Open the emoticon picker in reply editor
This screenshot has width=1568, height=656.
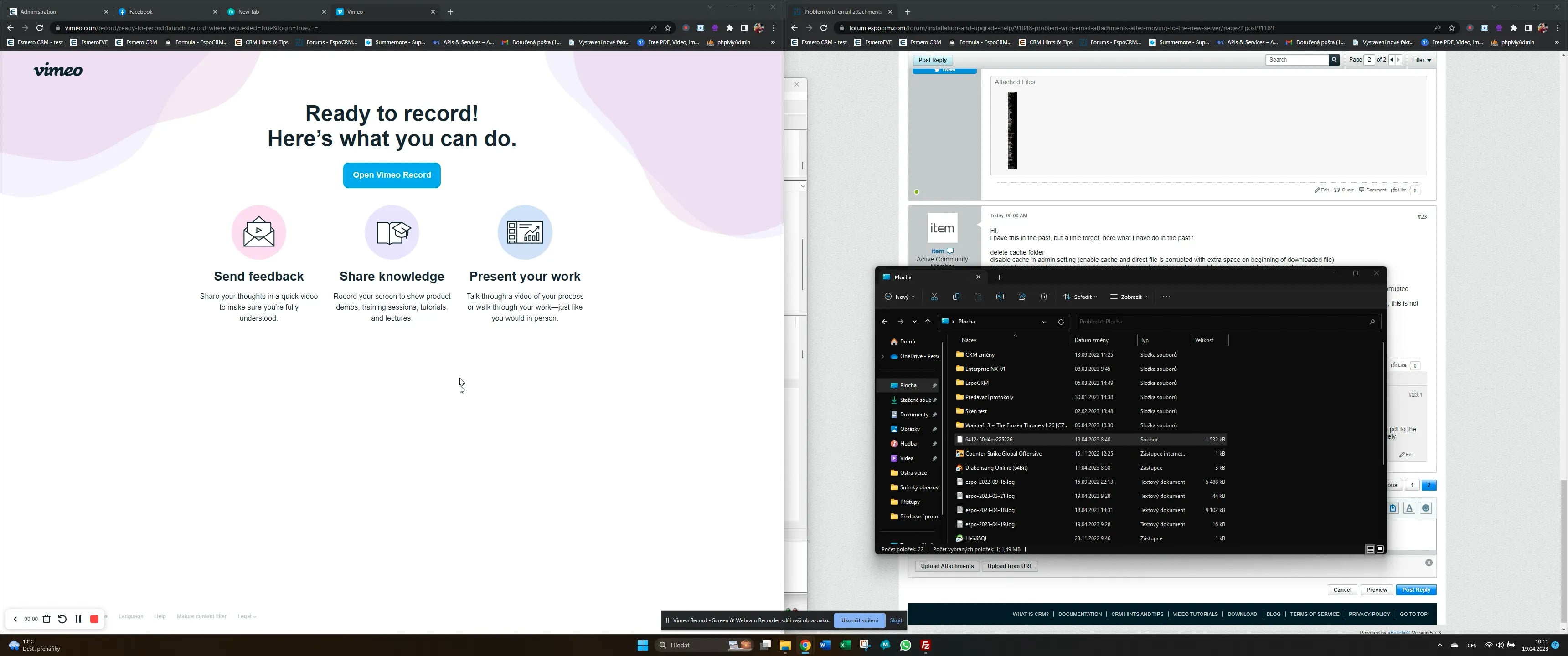click(x=1426, y=508)
